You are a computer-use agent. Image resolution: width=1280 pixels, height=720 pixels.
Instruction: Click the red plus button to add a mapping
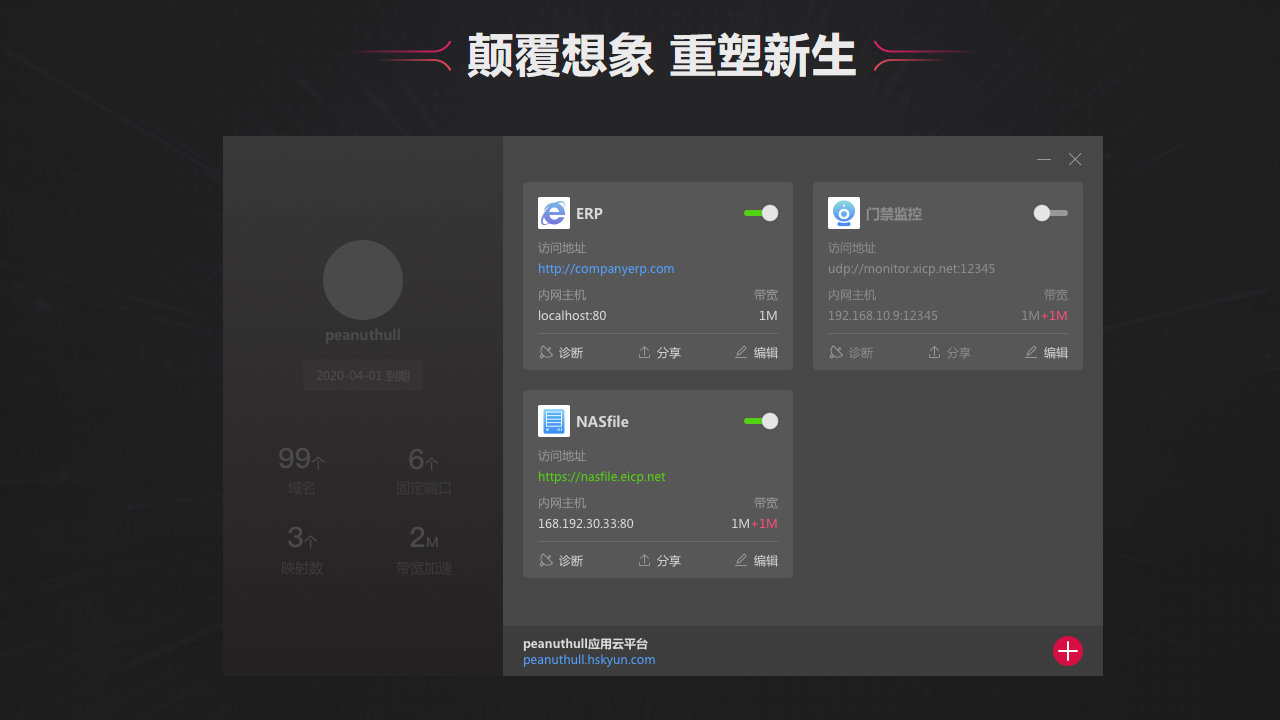coord(1067,651)
